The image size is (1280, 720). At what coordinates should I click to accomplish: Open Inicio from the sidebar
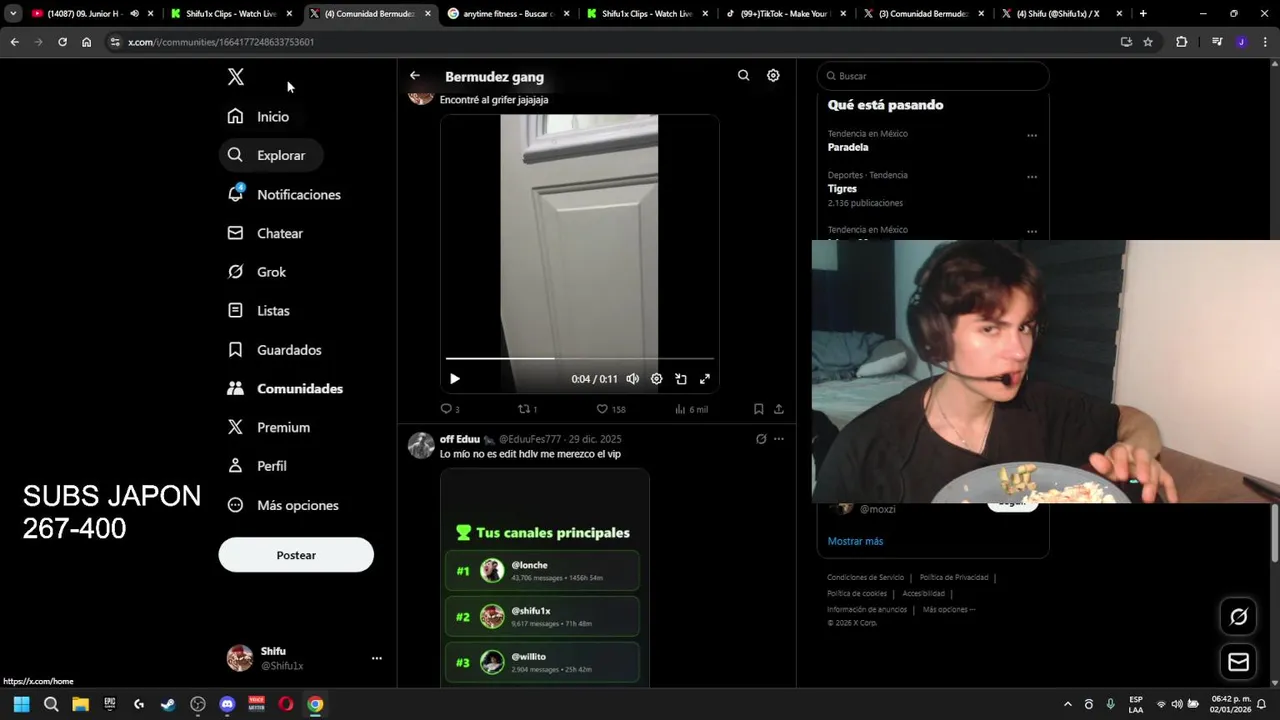click(x=259, y=117)
